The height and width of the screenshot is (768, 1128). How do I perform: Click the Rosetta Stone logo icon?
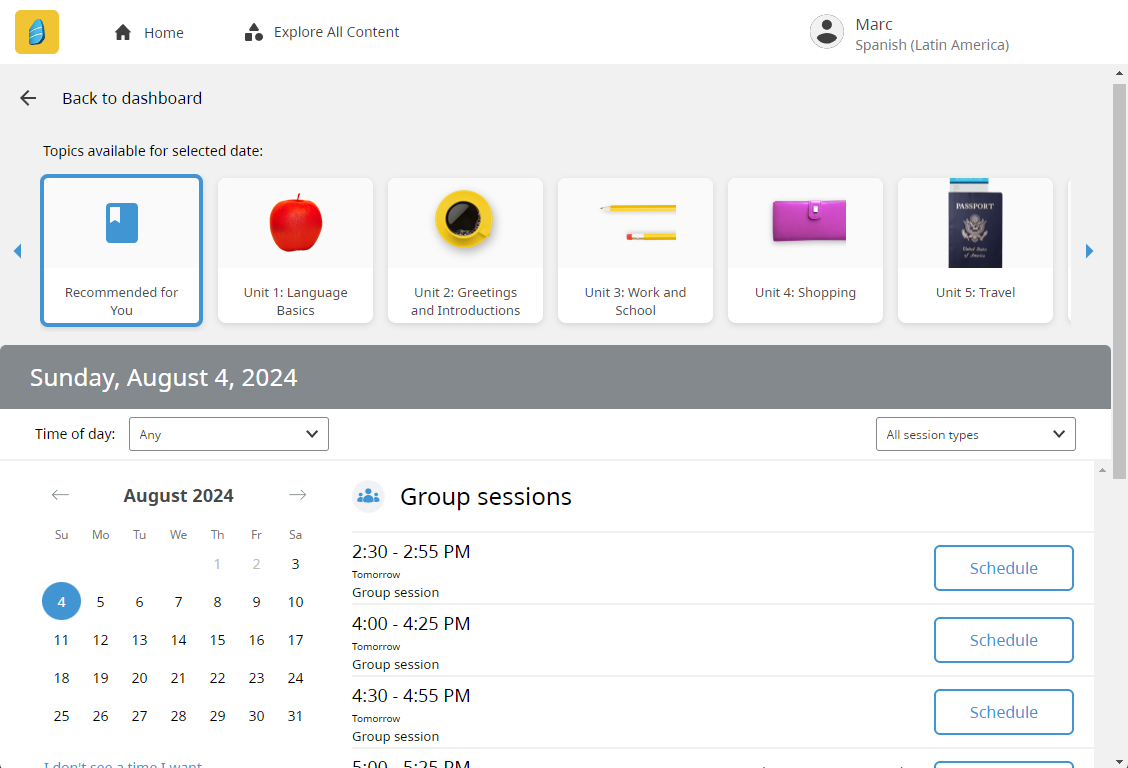pos(37,32)
